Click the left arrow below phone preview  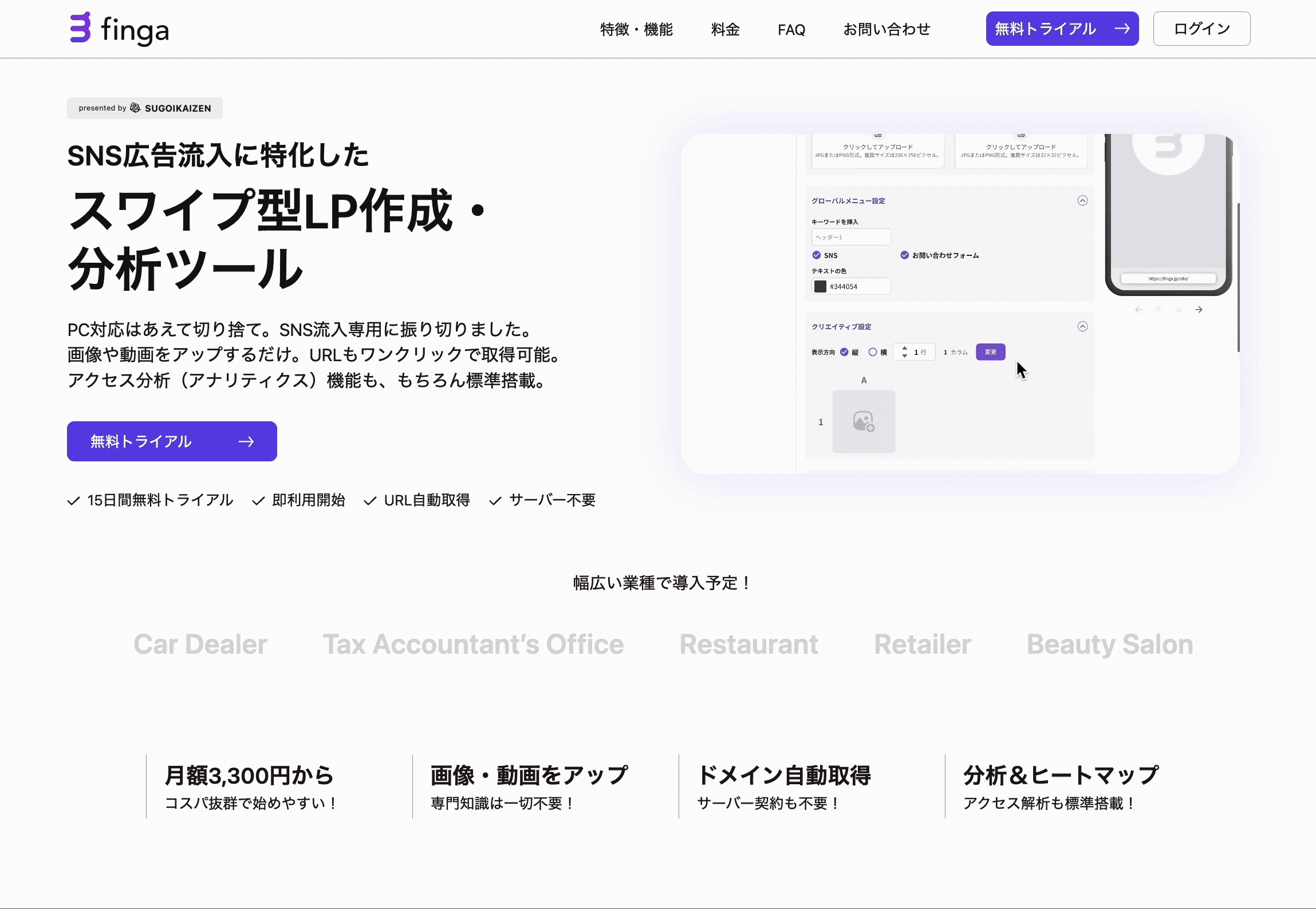click(x=1138, y=310)
